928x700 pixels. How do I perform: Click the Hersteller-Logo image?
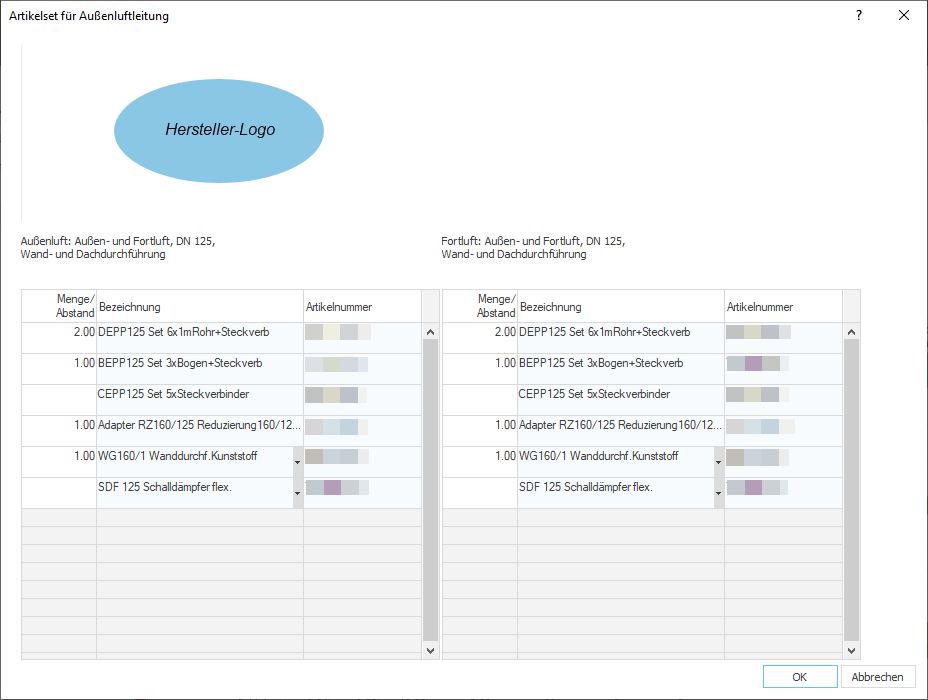click(219, 131)
